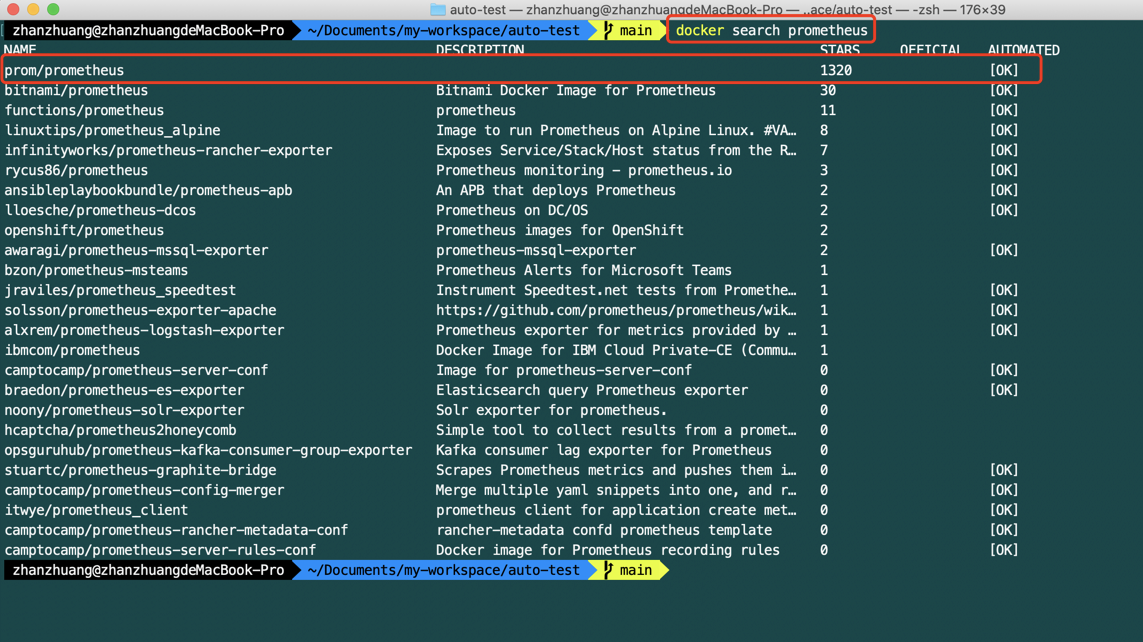Click description 'Solr exporter for prometheus.'
This screenshot has width=1143, height=642.
tap(552, 410)
